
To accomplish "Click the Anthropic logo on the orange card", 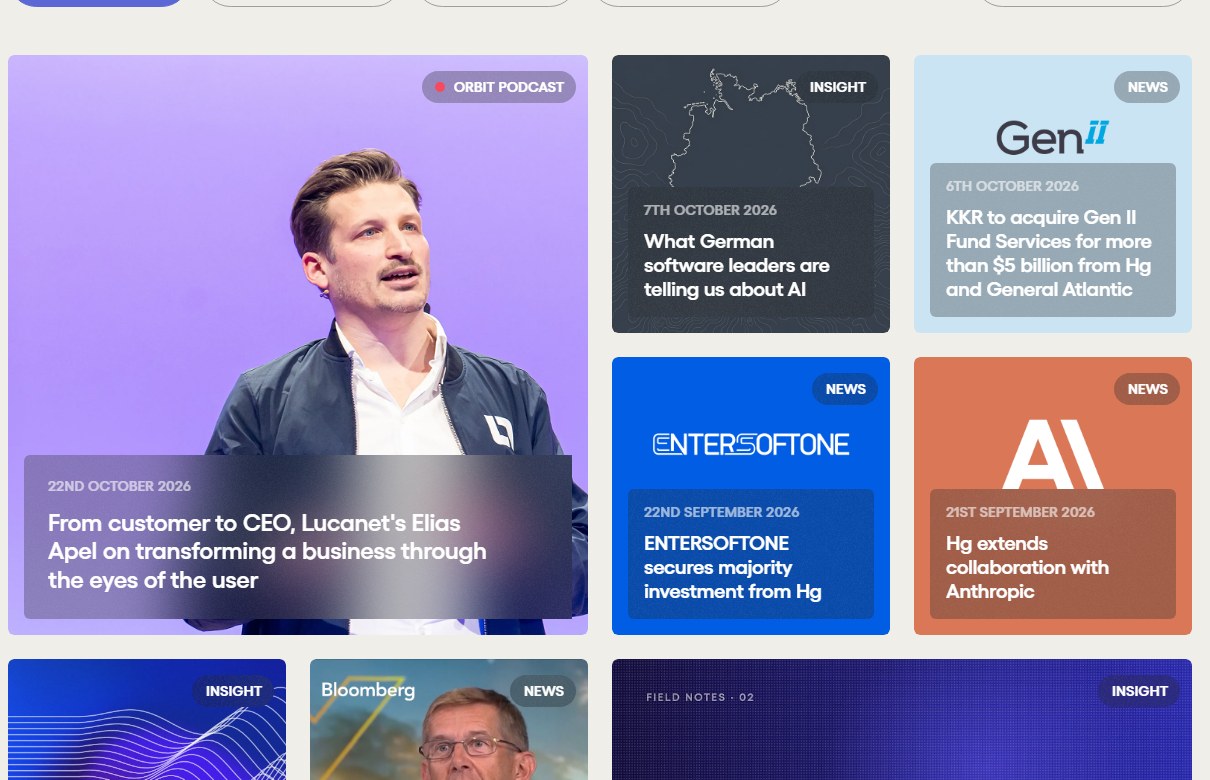I will 1053,454.
